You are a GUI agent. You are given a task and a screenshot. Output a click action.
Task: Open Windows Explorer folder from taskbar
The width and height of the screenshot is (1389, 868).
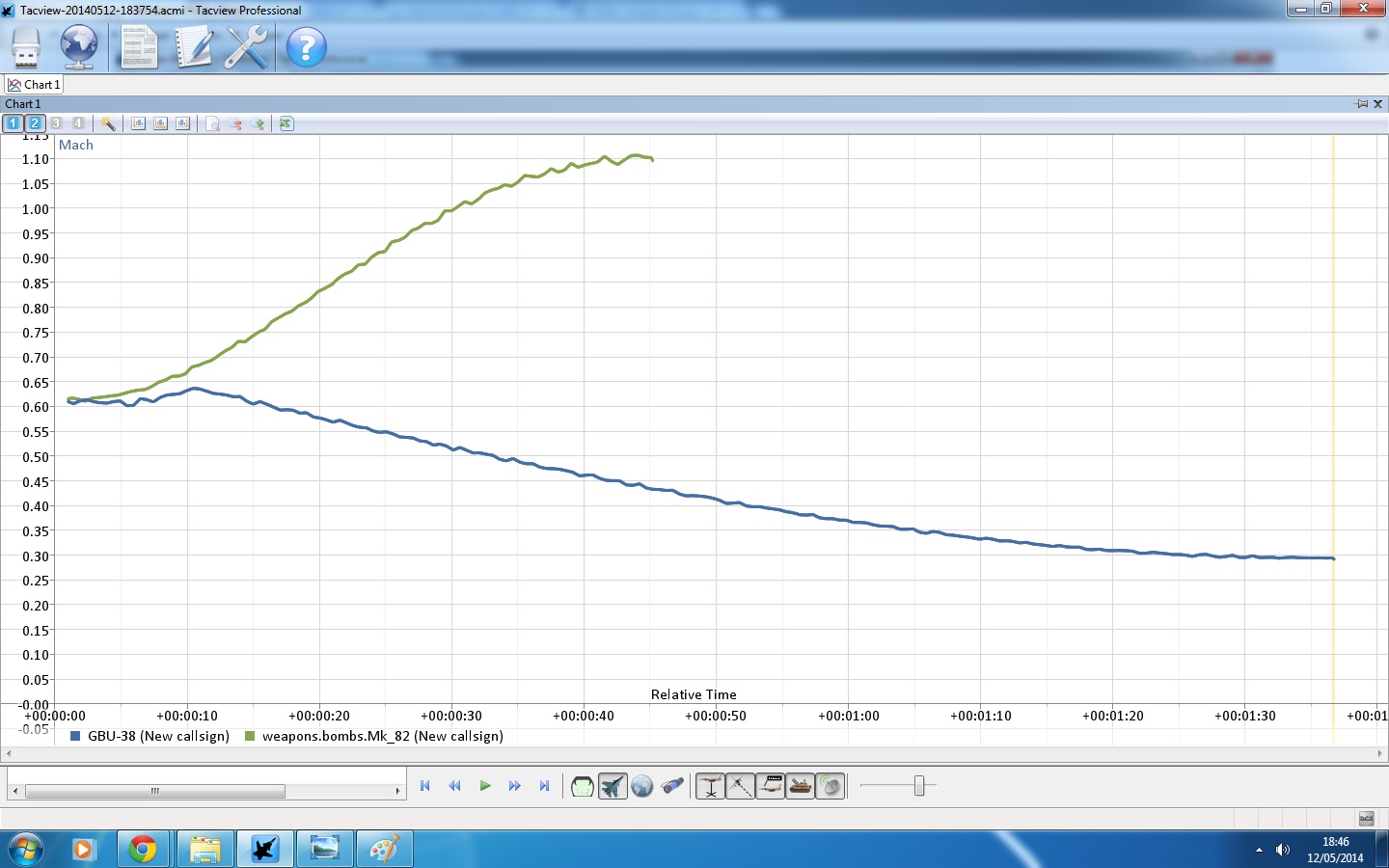pyautogui.click(x=204, y=850)
